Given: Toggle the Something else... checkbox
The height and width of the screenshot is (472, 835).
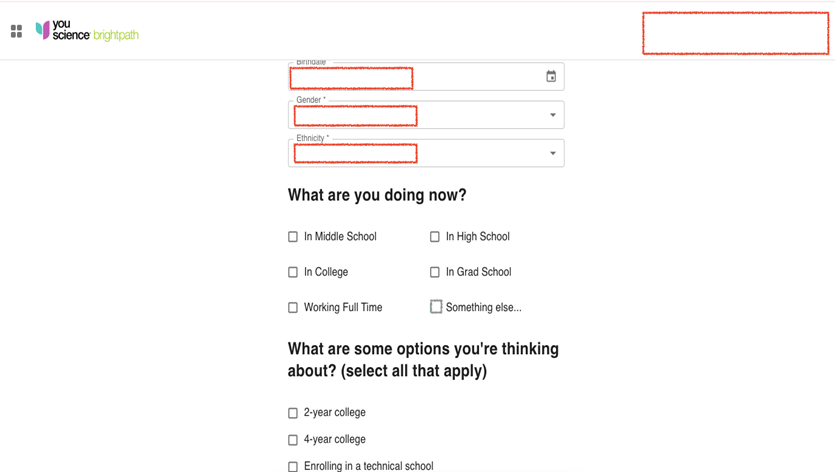Looking at the screenshot, I should click(x=436, y=307).
